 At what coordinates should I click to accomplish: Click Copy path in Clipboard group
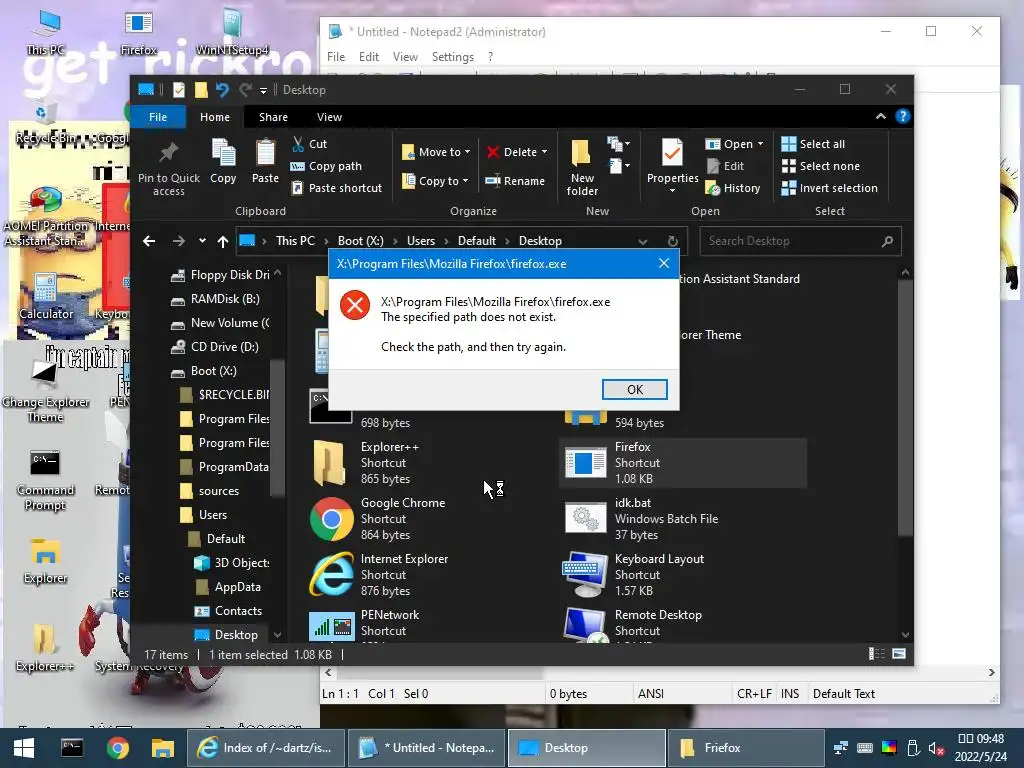coord(326,166)
